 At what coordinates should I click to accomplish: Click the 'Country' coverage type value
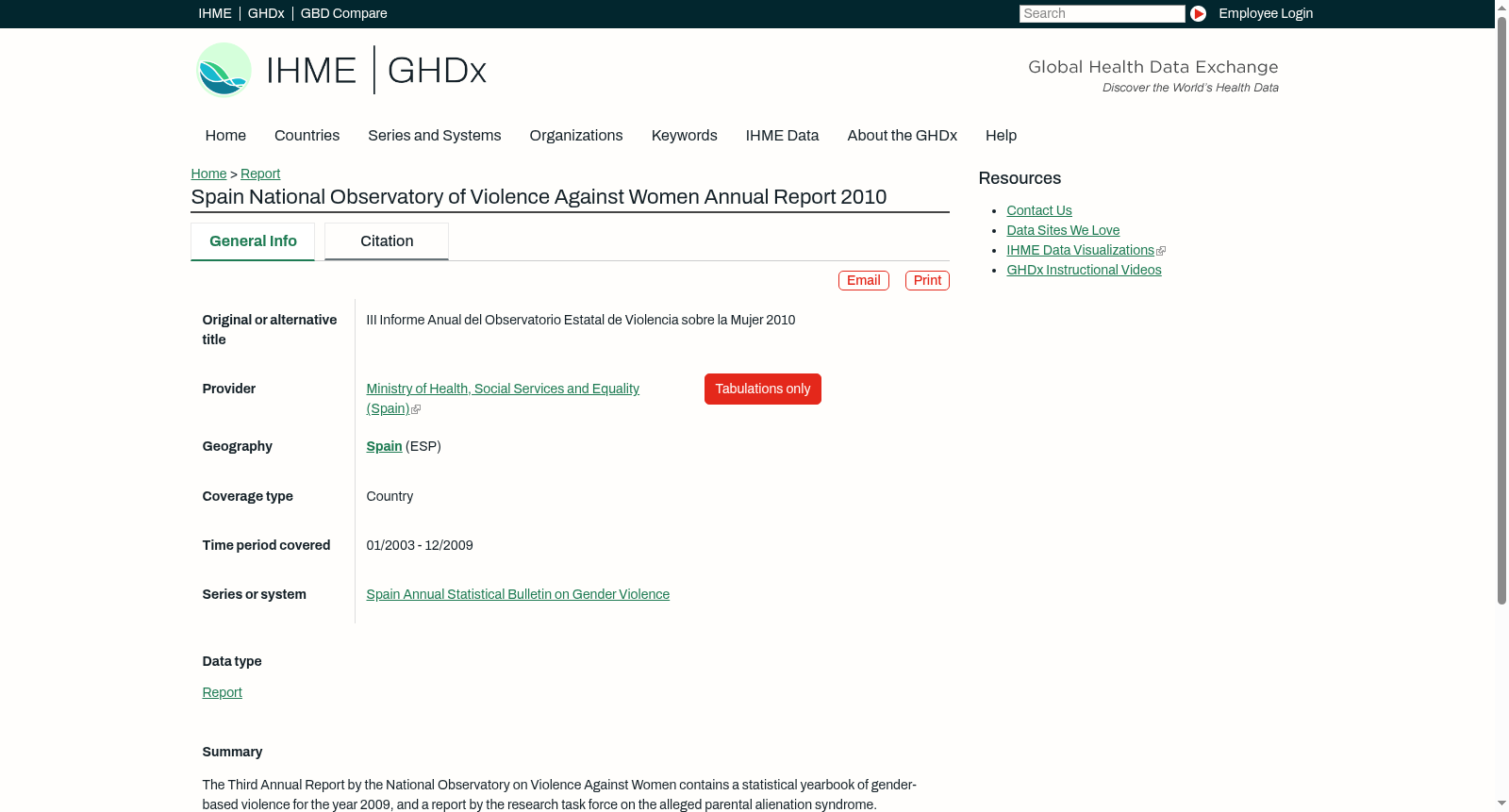click(390, 496)
